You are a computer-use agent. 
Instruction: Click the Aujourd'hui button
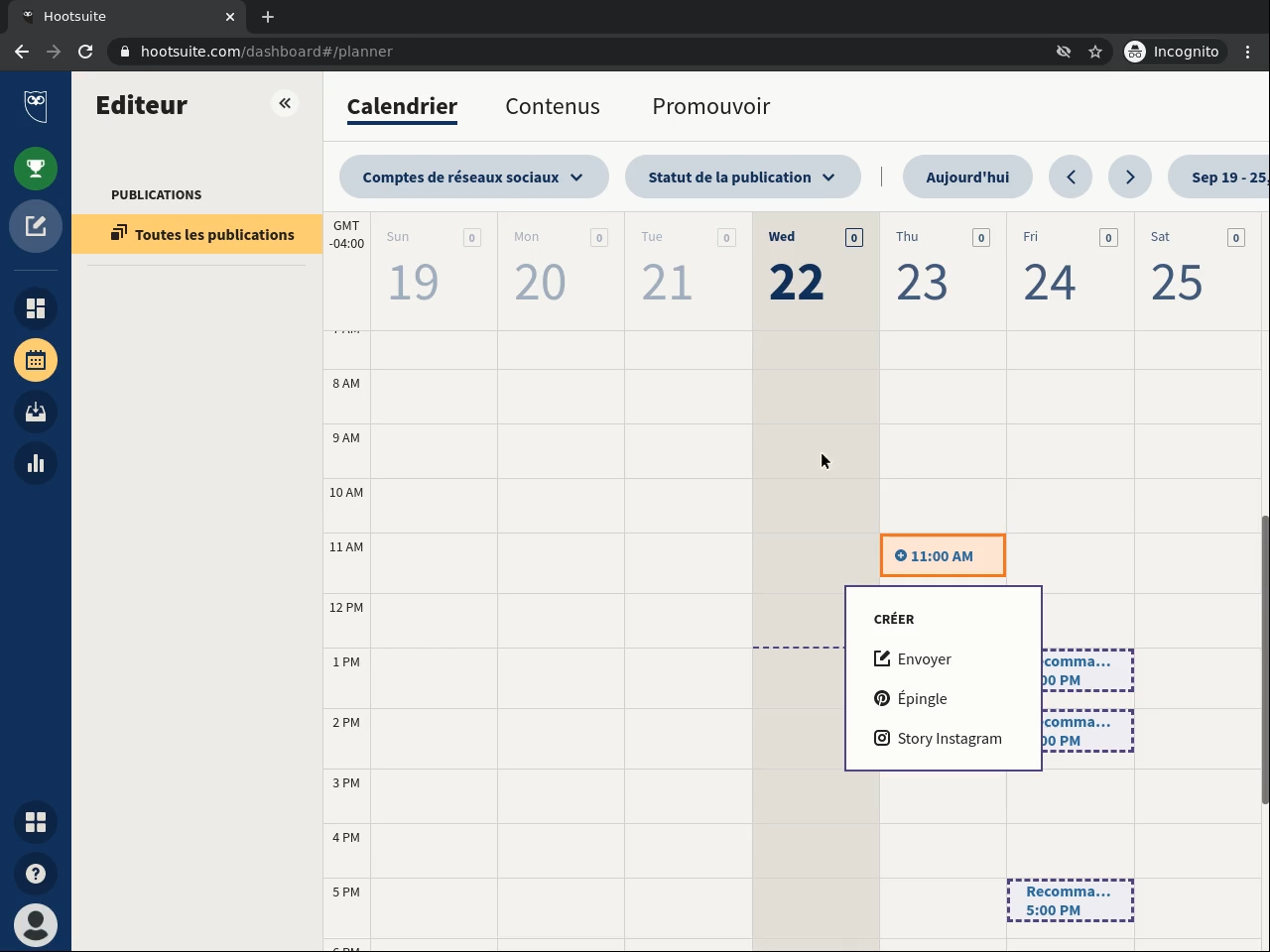967,178
